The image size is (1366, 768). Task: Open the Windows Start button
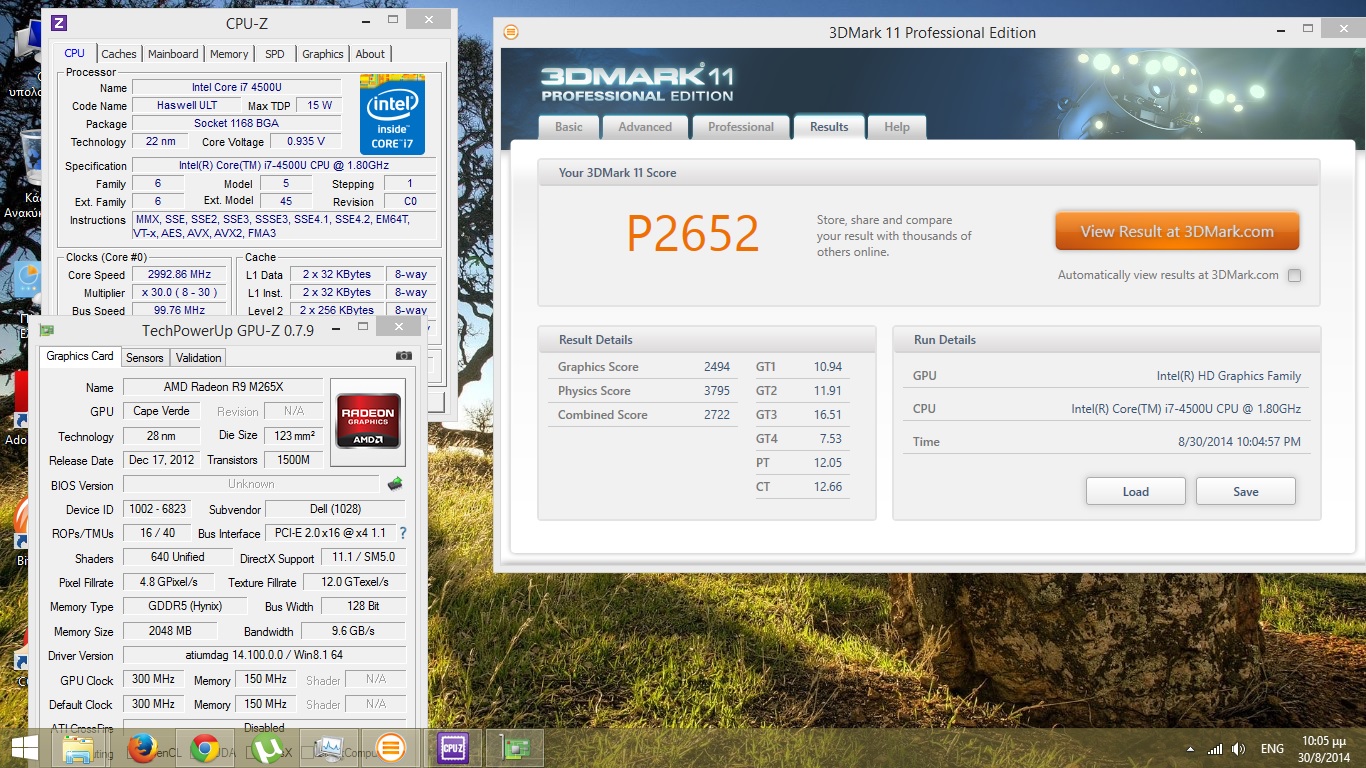point(24,748)
